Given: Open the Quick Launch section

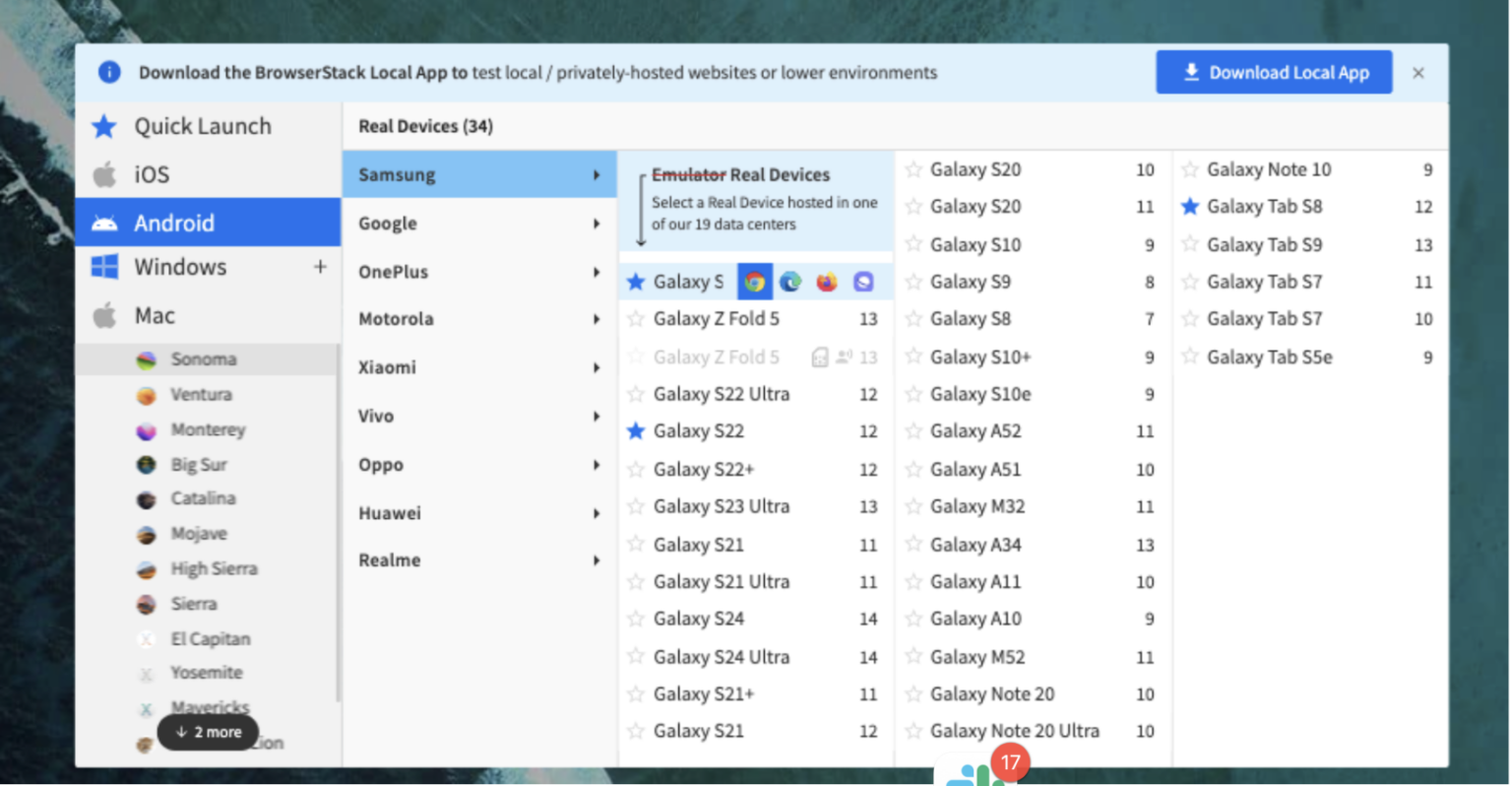Looking at the screenshot, I should (x=209, y=126).
